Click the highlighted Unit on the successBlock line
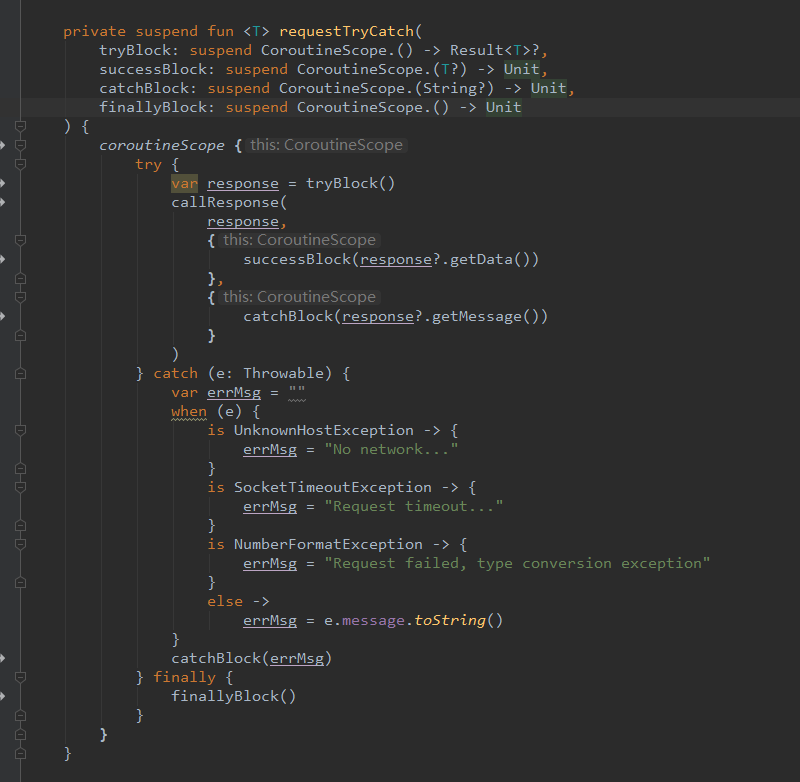Screen dimensions: 800x782 coord(521,69)
